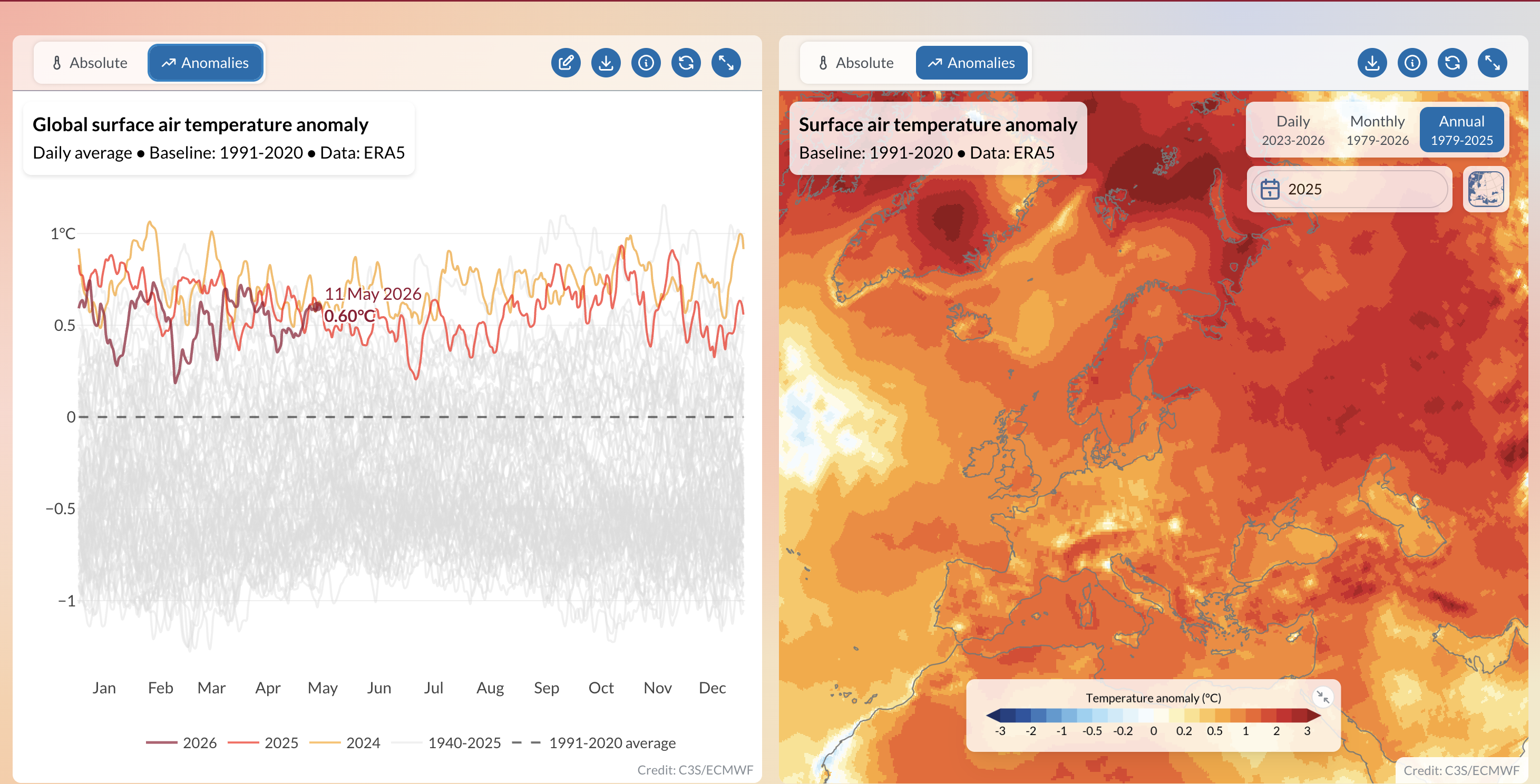Switch map panel to Absolute view
The height and width of the screenshot is (784, 1540).
pyautogui.click(x=856, y=63)
